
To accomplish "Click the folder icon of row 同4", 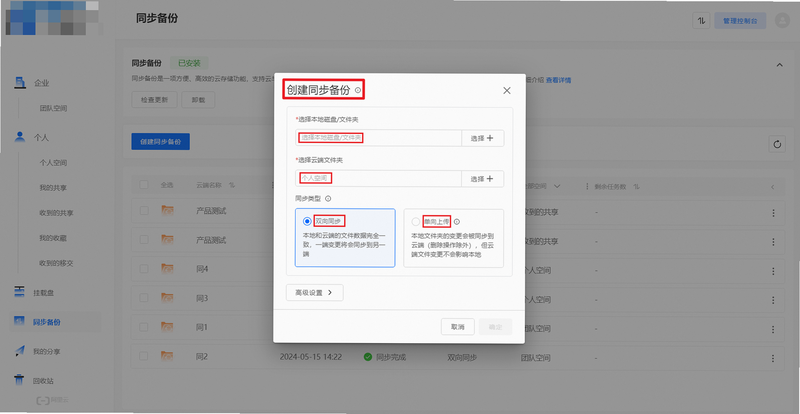I will [167, 268].
